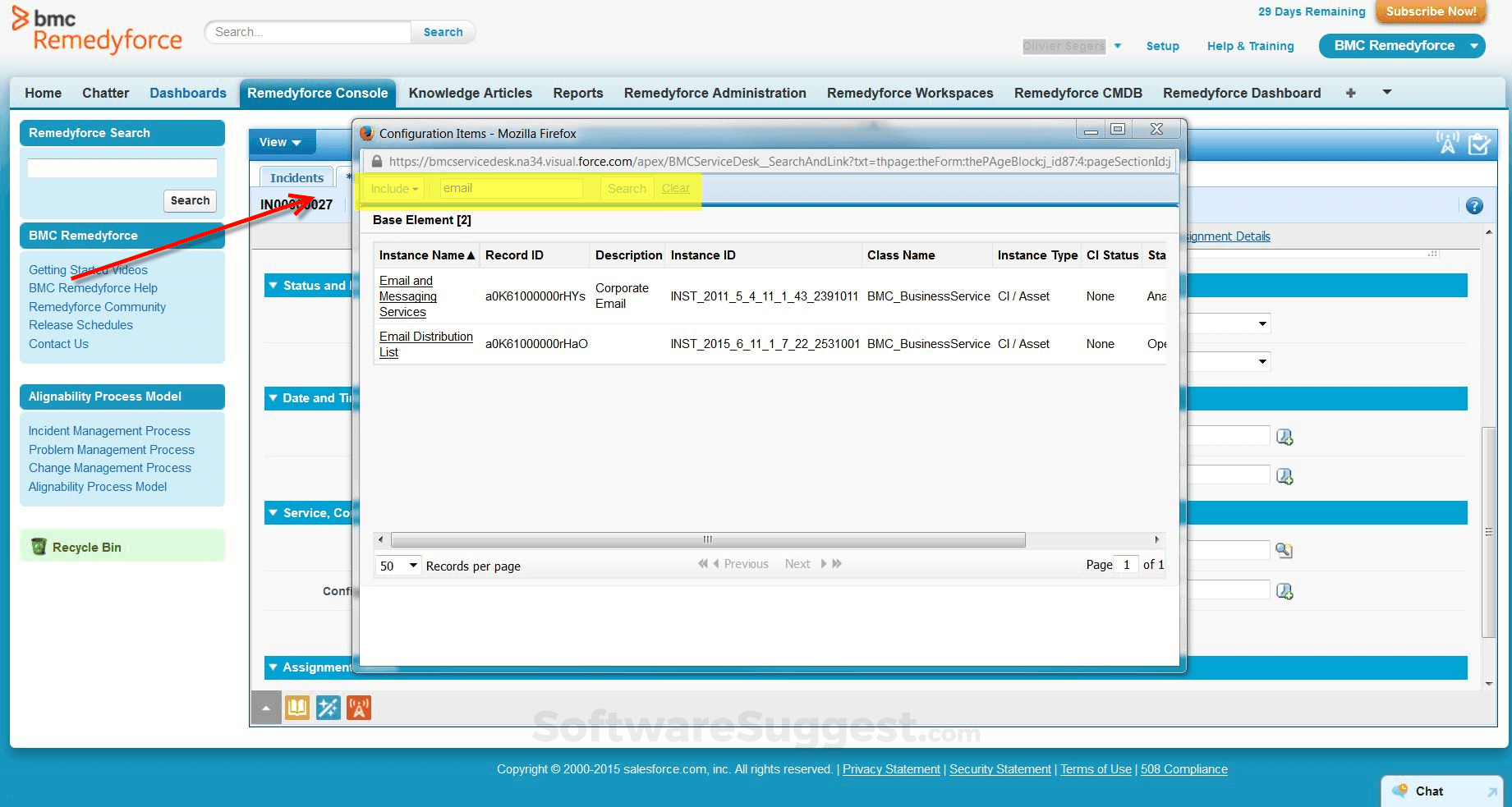Collapse the Status and Priority section
Screen dimensions: 1512x807
273,286
